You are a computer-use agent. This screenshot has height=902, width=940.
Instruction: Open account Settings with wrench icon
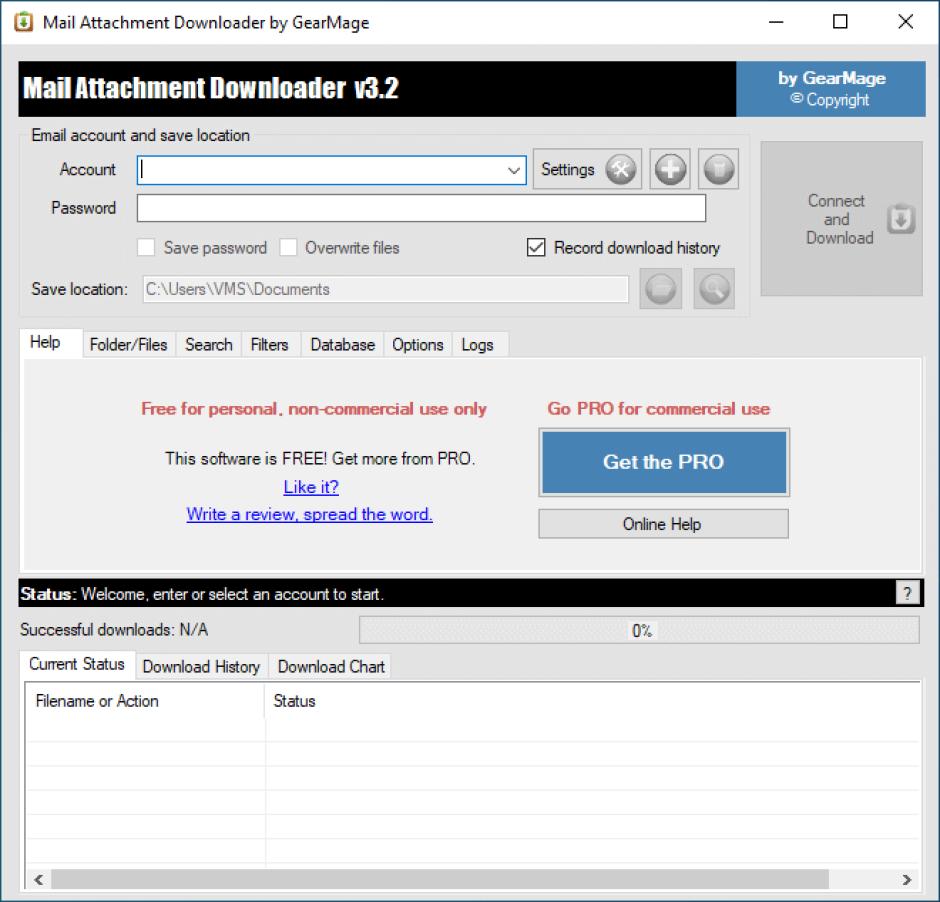click(x=587, y=170)
